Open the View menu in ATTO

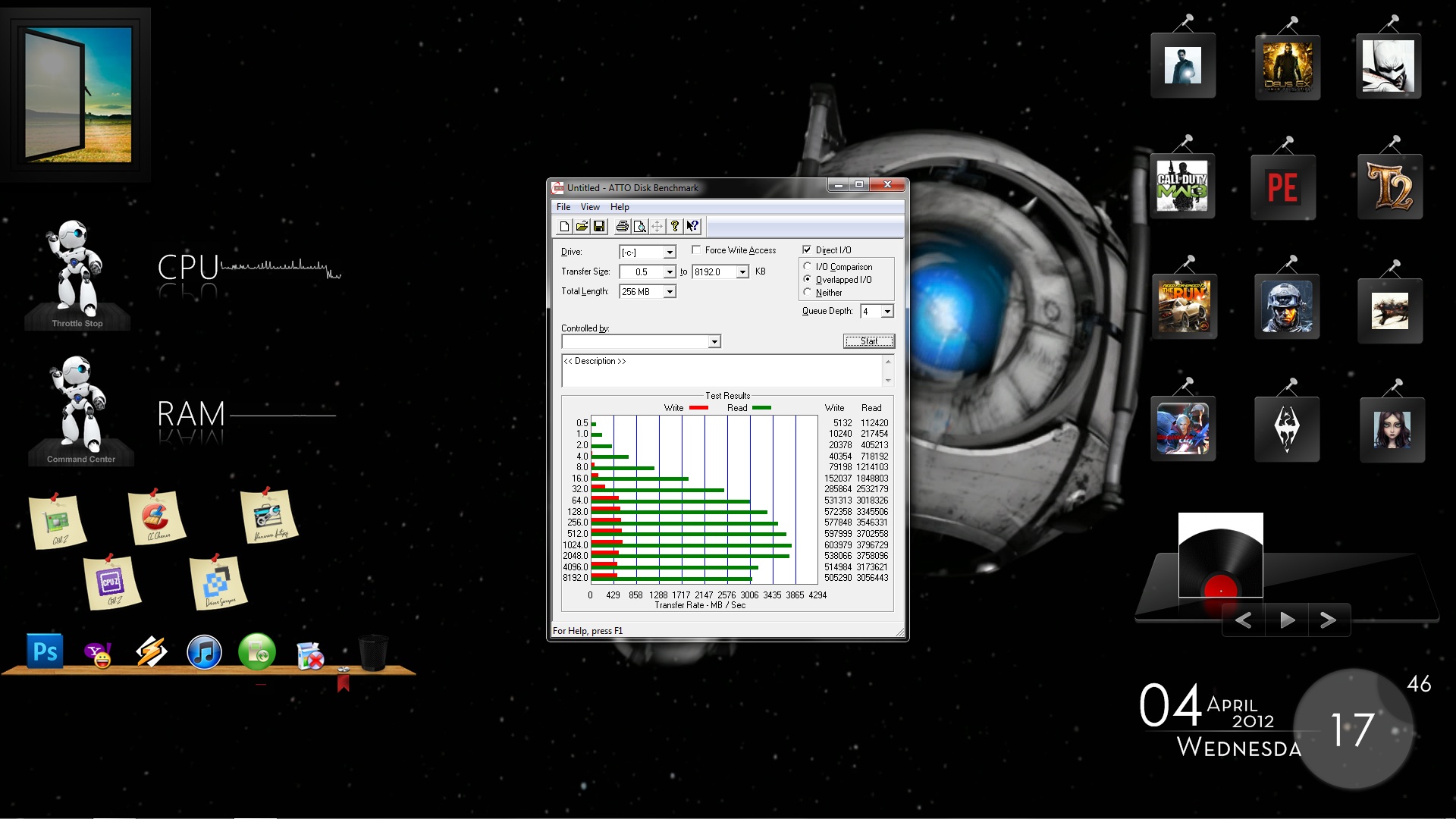pos(590,207)
